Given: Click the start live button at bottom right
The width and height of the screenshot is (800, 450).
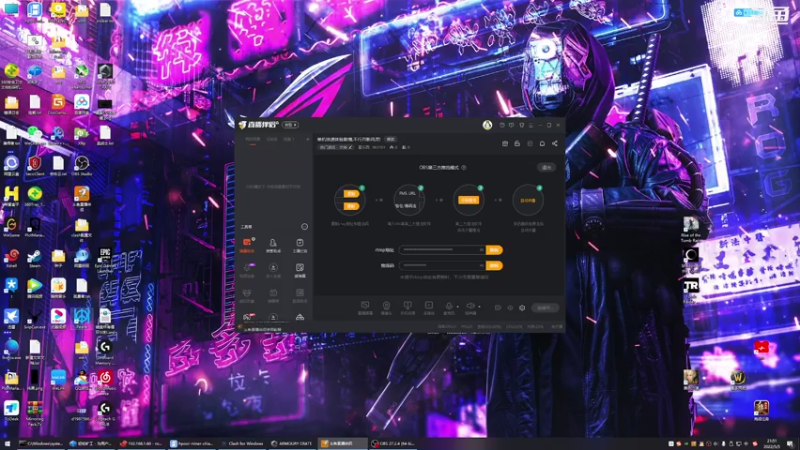Looking at the screenshot, I should pyautogui.click(x=545, y=308).
